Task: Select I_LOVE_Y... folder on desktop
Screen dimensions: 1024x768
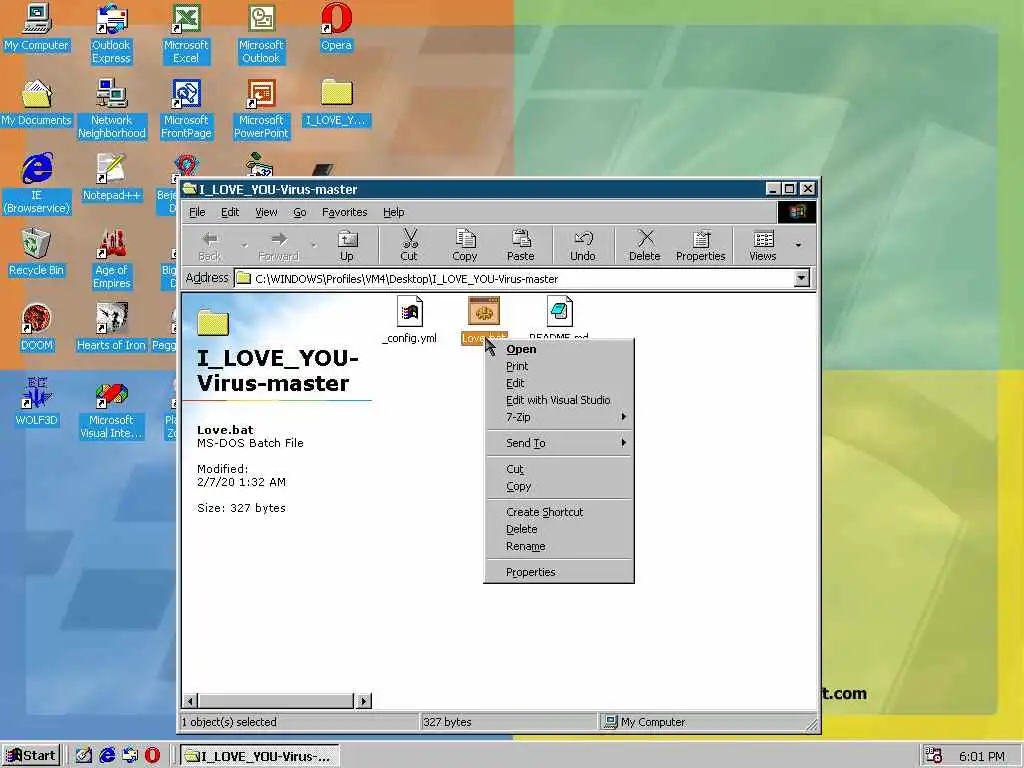Action: coord(337,103)
